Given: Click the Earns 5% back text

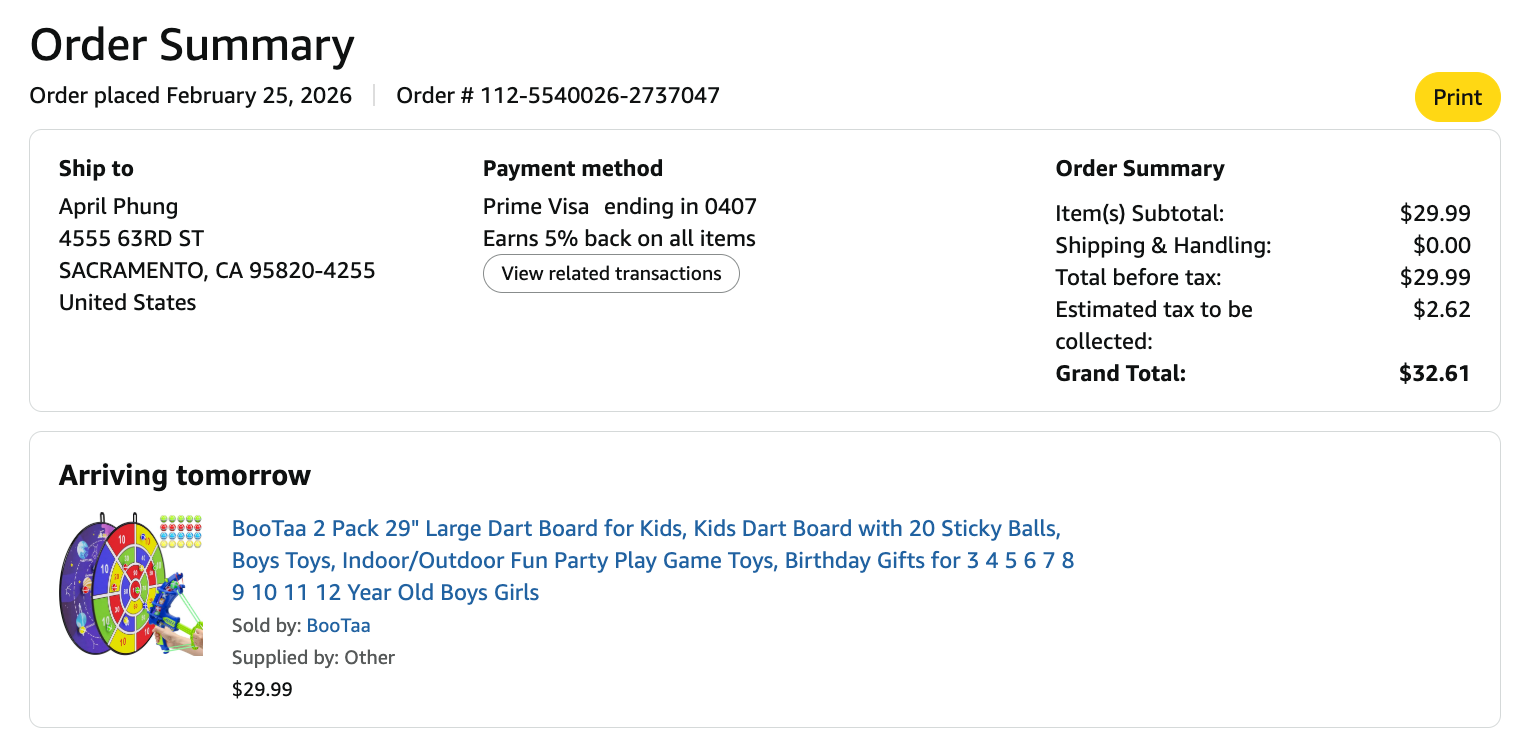Looking at the screenshot, I should 619,239.
